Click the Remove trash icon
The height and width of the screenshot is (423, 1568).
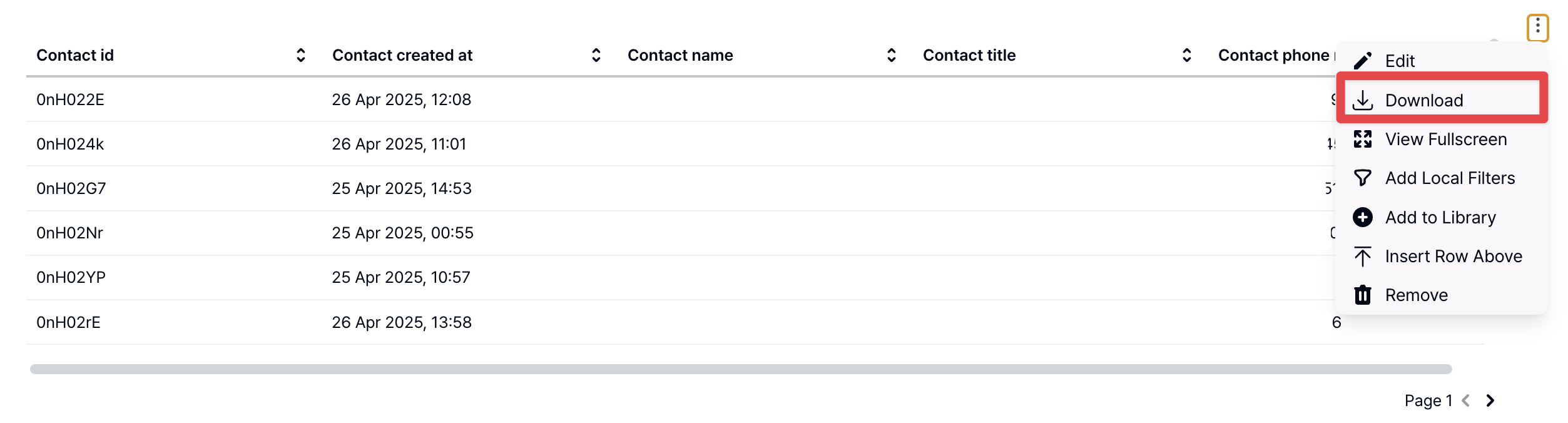click(x=1363, y=295)
